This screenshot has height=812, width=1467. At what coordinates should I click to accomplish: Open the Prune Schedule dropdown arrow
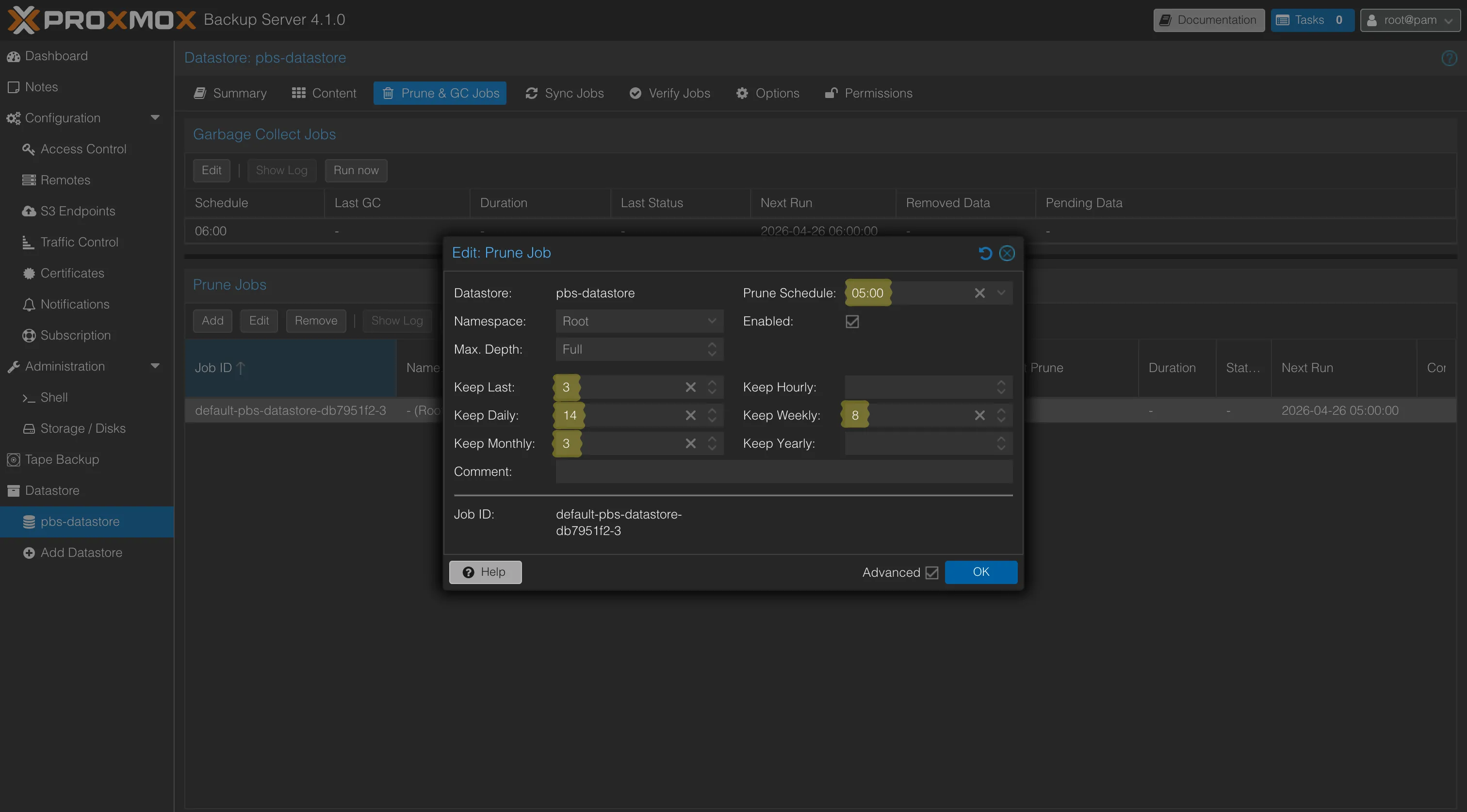pyautogui.click(x=1001, y=293)
